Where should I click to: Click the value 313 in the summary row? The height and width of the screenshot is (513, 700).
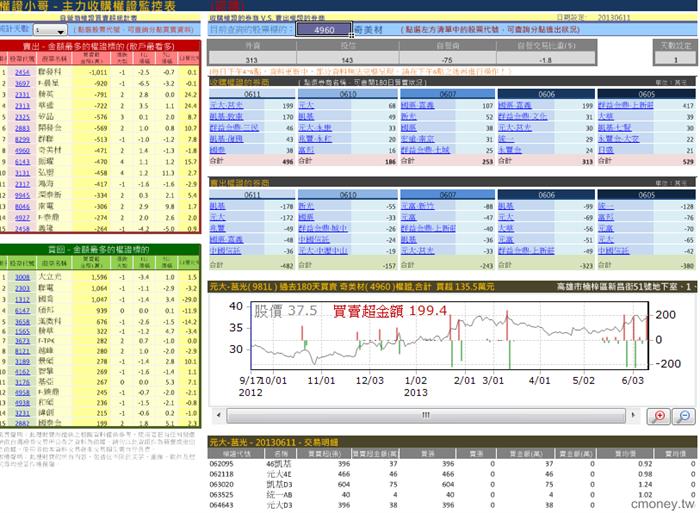251,60
